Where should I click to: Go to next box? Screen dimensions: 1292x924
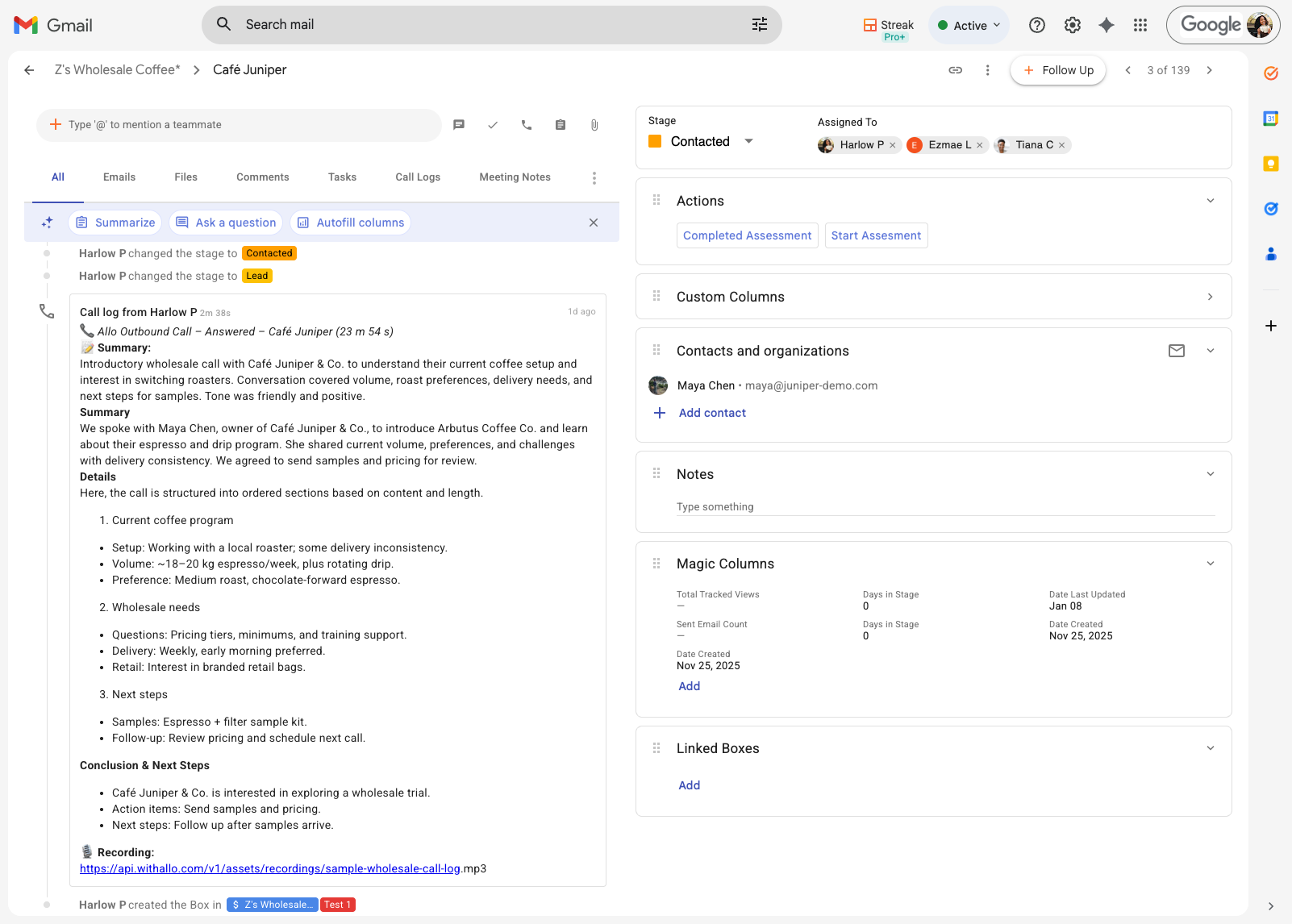[1209, 70]
